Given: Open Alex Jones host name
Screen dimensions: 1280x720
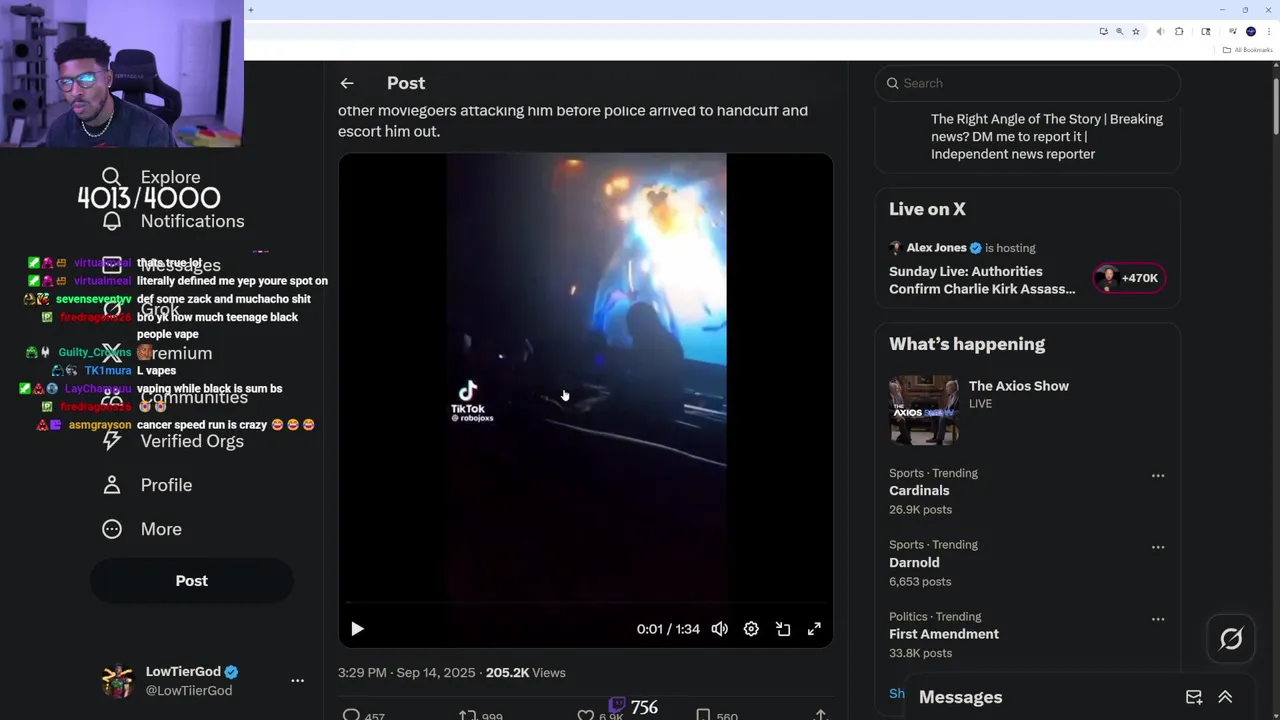Looking at the screenshot, I should coord(936,248).
